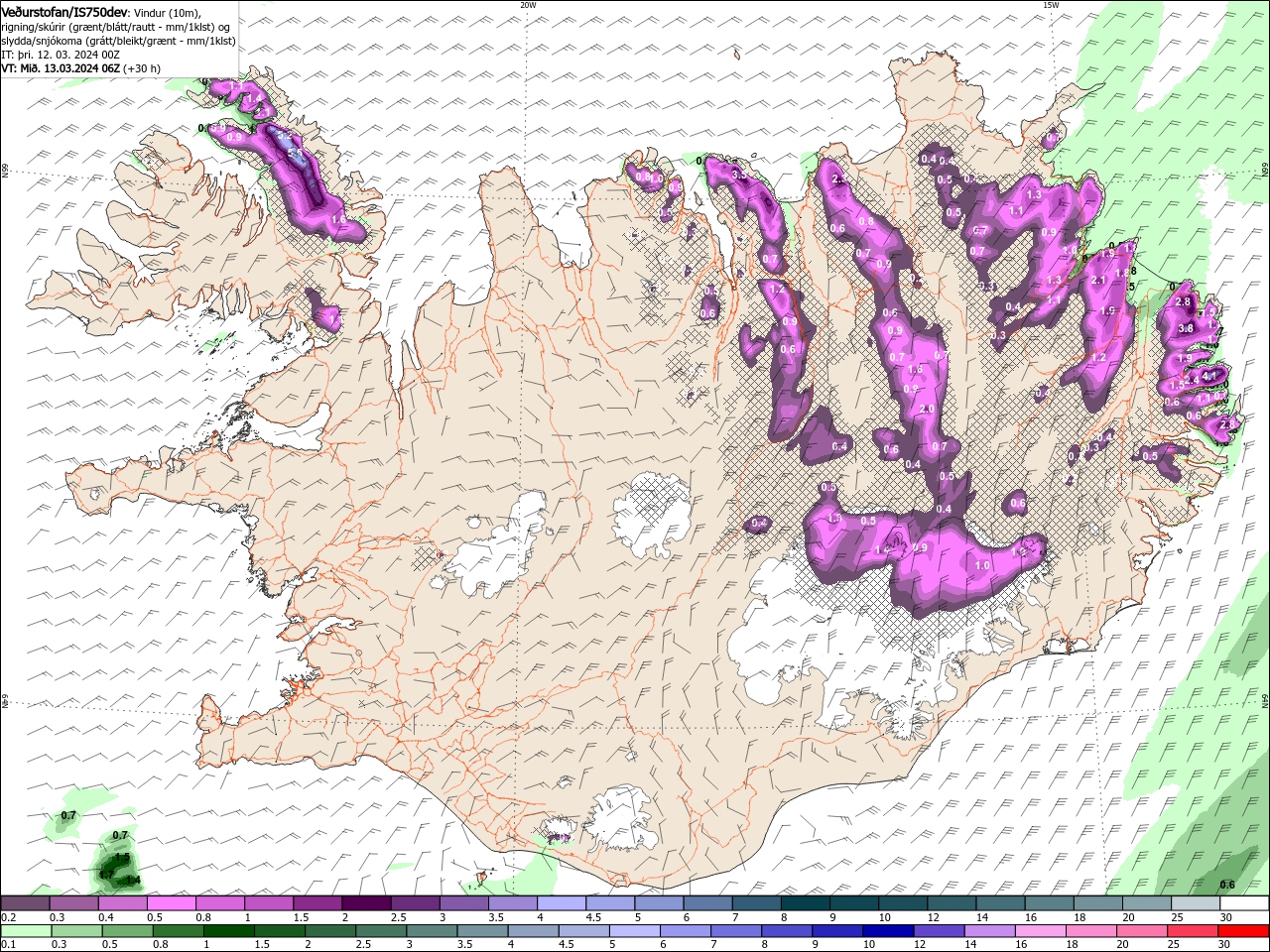
Task: Click the '3.5' label under upper legend row
Action: click(496, 917)
